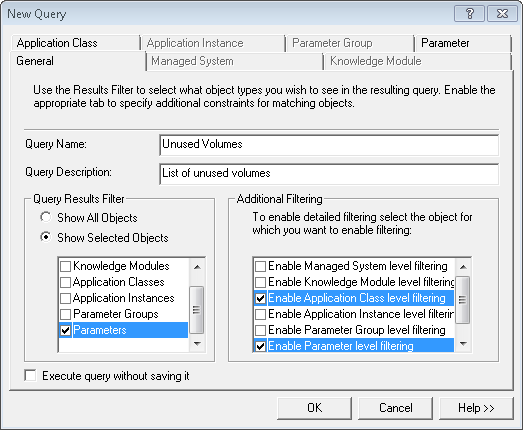Viewport: 523px width, 430px height.
Task: Select the highlighted Parameters list row
Action: tap(123, 330)
